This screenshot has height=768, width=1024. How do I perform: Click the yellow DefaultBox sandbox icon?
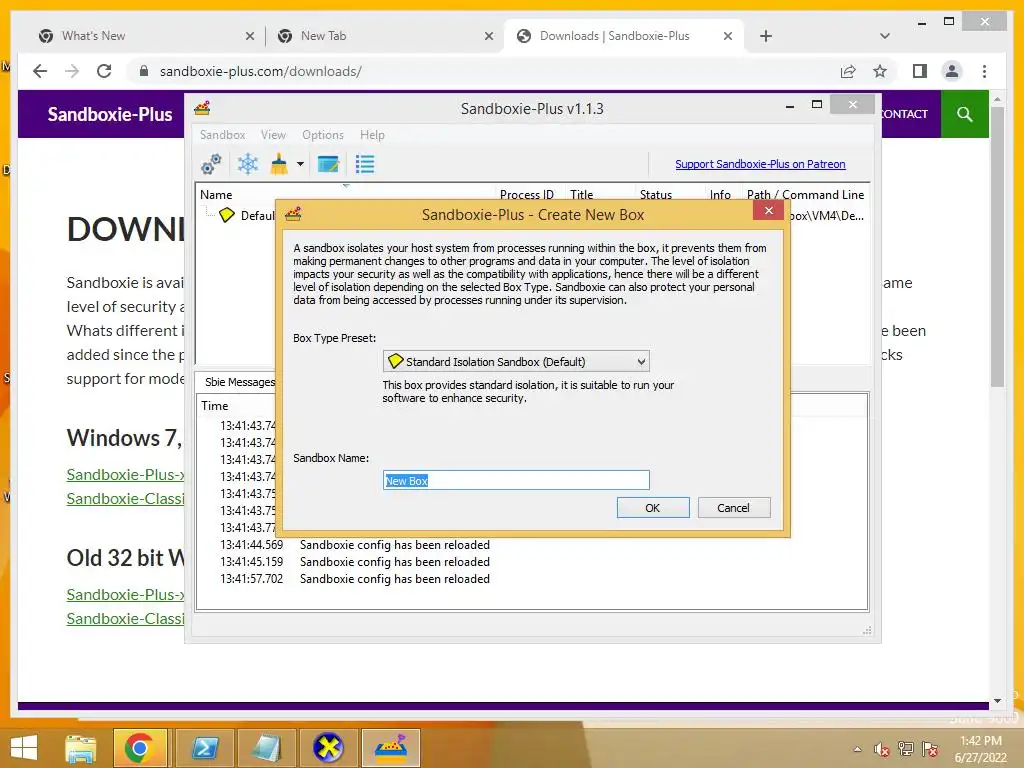pos(227,215)
